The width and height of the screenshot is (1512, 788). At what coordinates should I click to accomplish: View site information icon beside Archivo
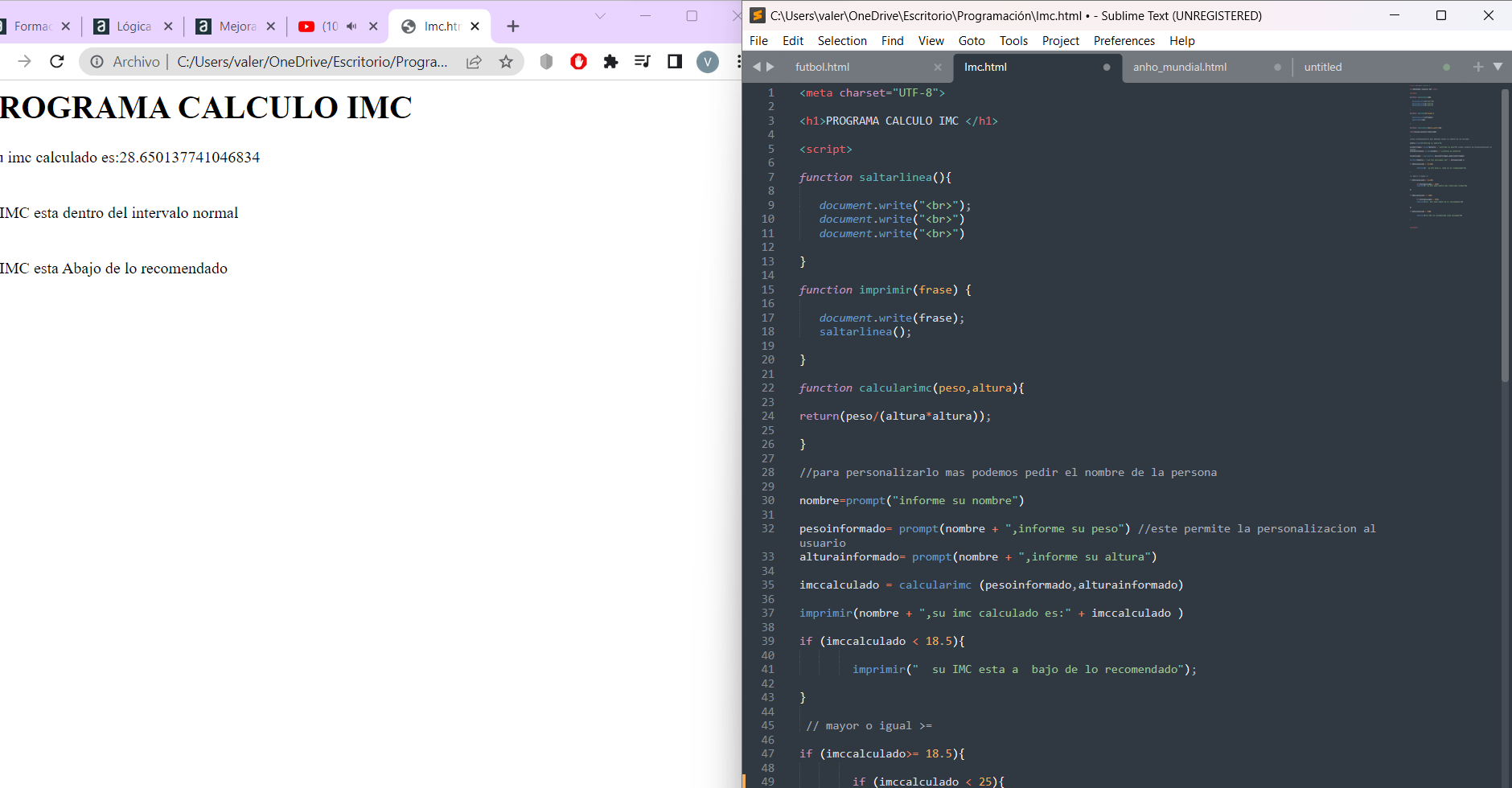(97, 61)
